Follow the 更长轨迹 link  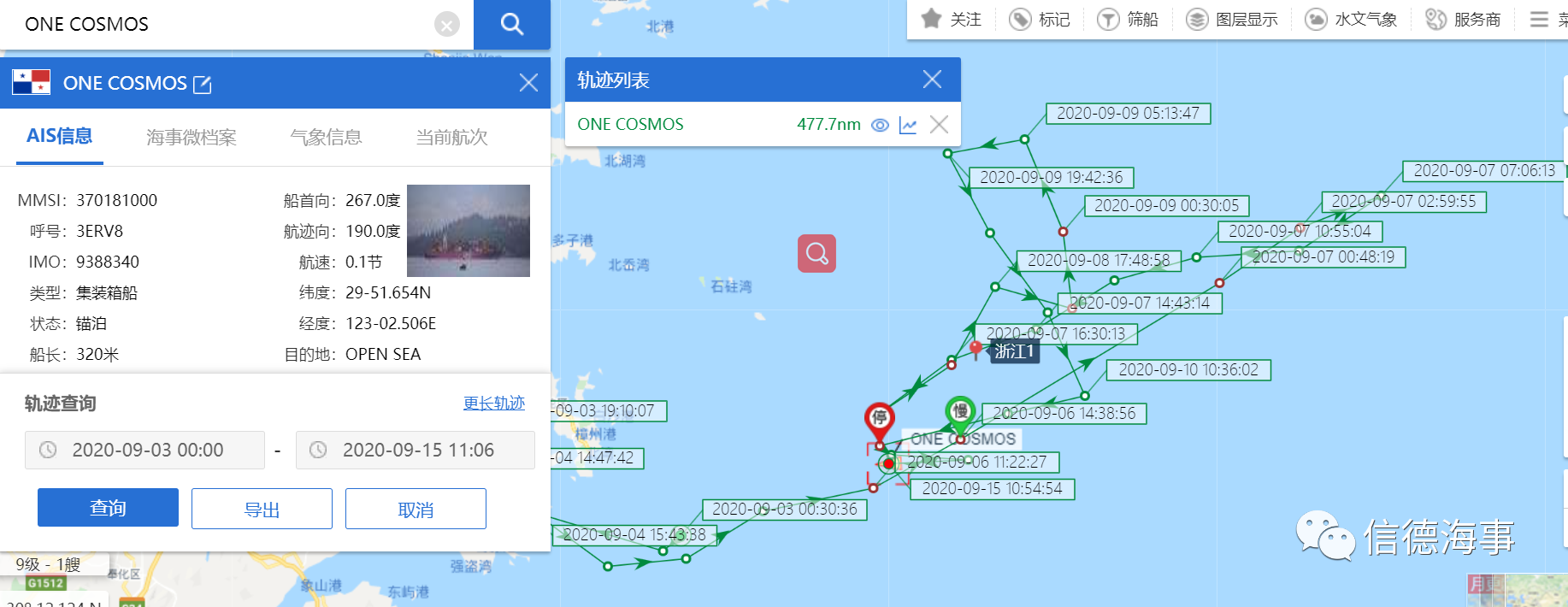tap(494, 403)
